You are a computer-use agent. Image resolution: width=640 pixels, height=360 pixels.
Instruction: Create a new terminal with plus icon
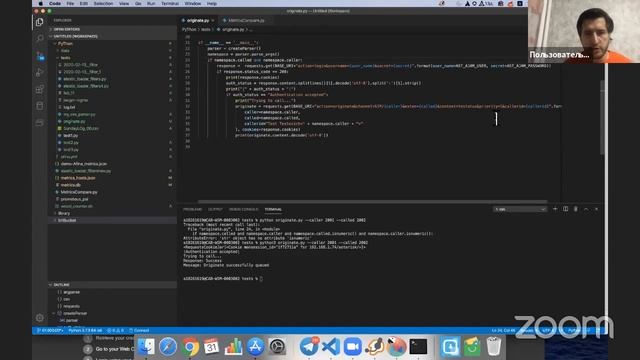coord(555,209)
